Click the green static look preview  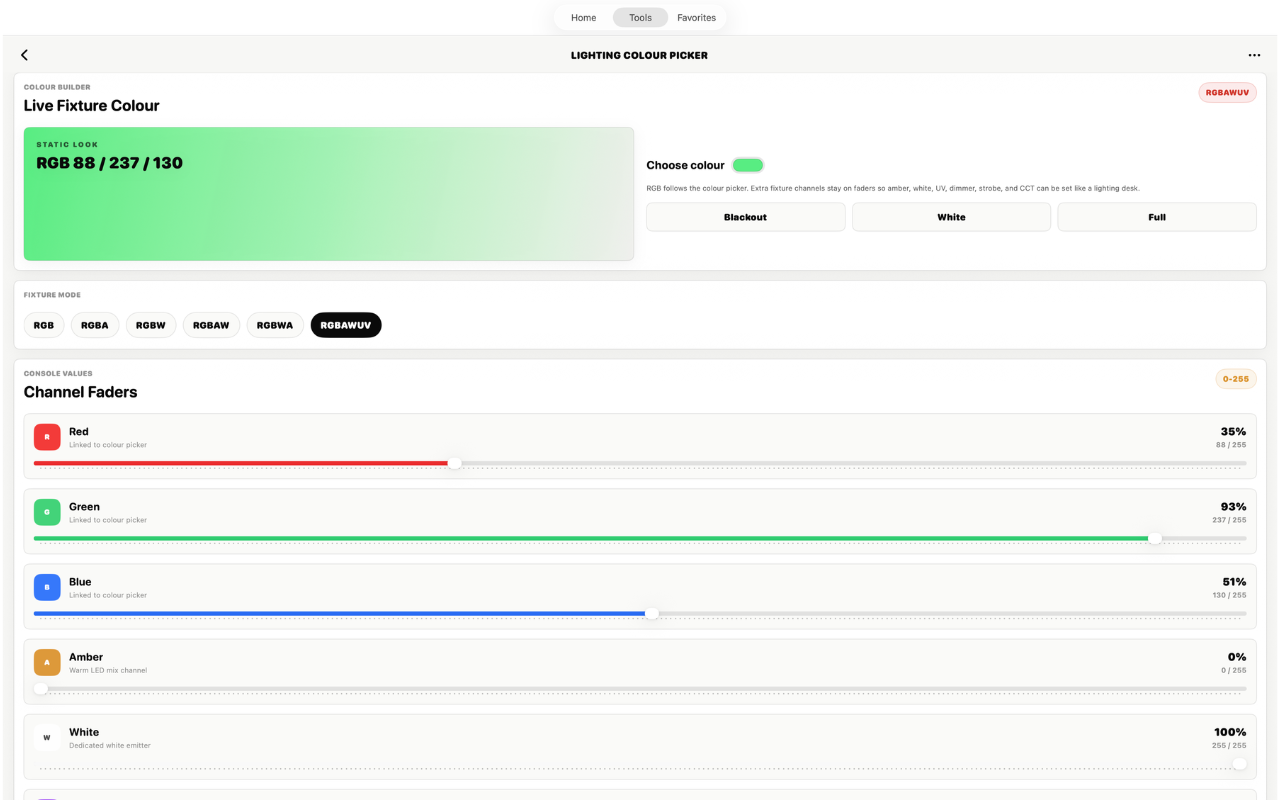329,194
